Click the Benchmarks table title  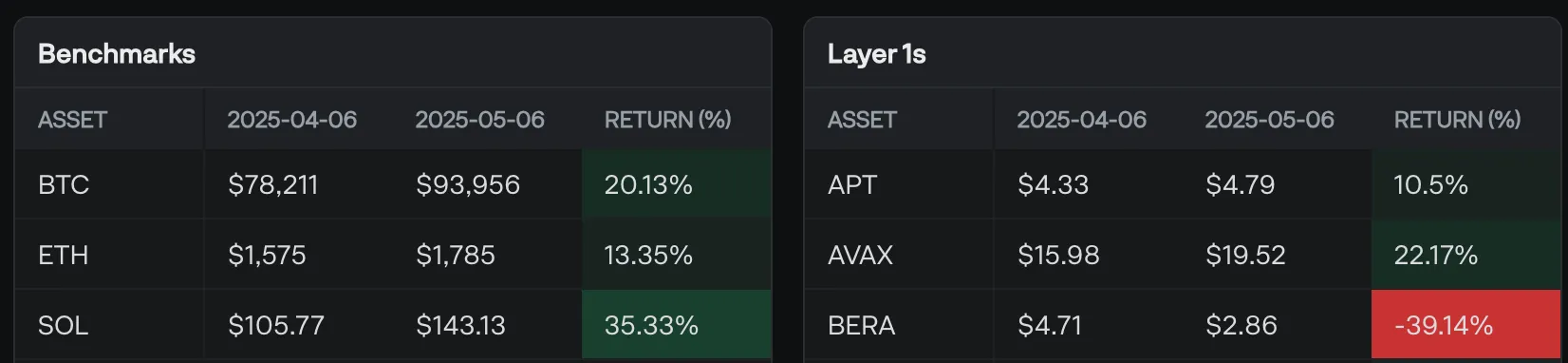pyautogui.click(x=116, y=54)
